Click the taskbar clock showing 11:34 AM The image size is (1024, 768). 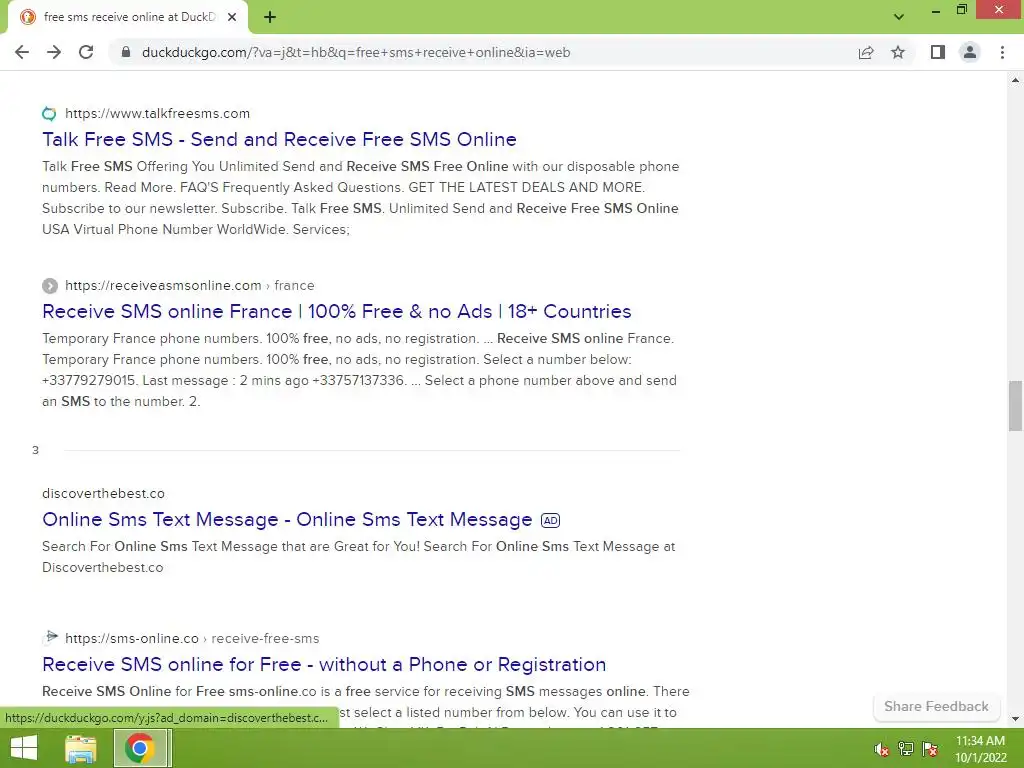pos(980,749)
